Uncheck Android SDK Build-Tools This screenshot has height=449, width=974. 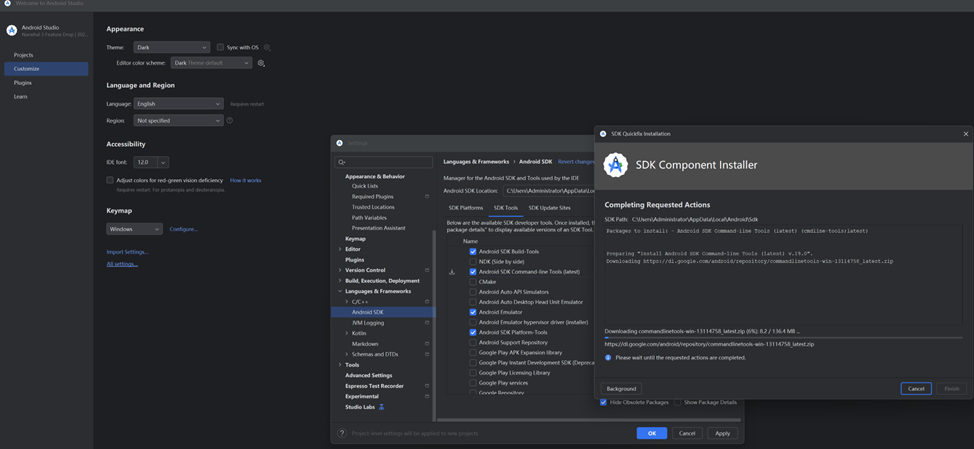(x=473, y=252)
